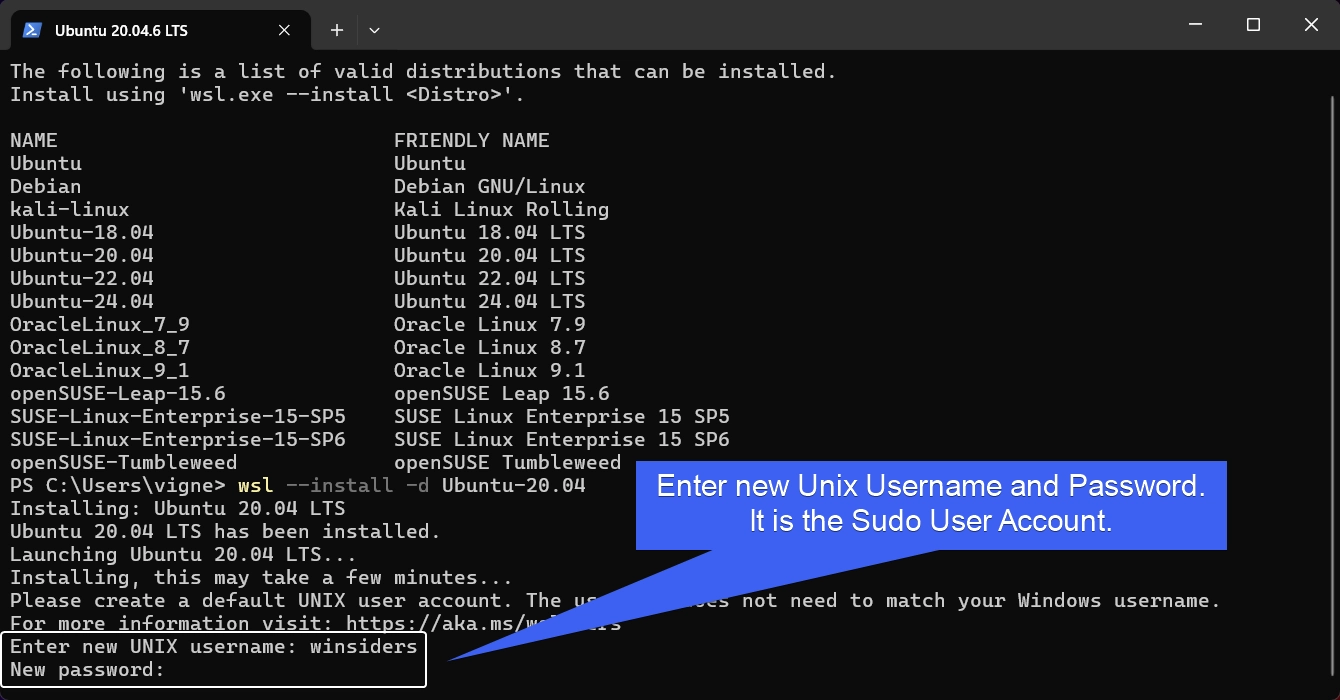Click the 'OracleLinux_9_1' entry
This screenshot has width=1340, height=700.
tap(100, 370)
